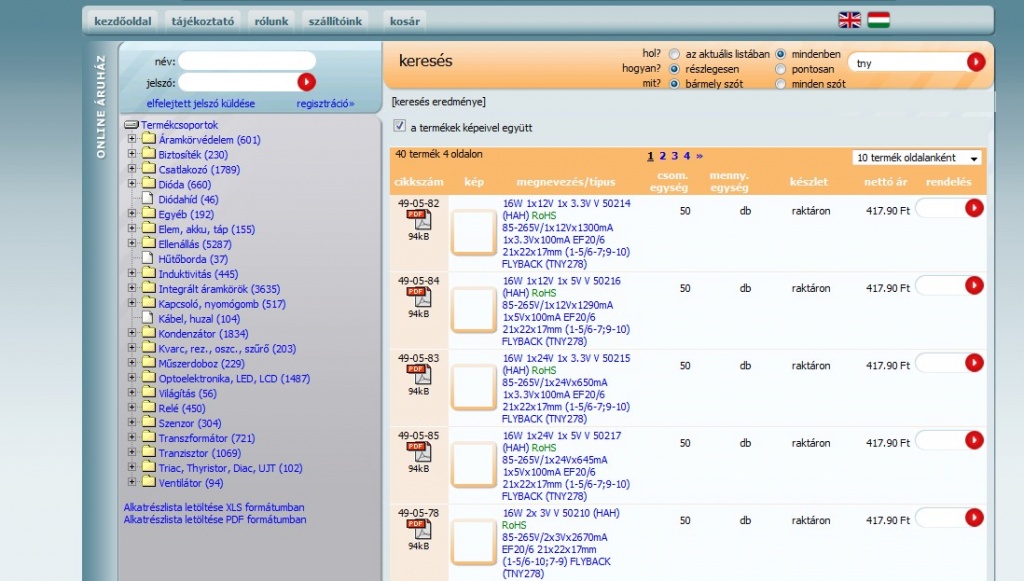
Task: Open the '10 termék oldalanként' dropdown
Action: 916,158
